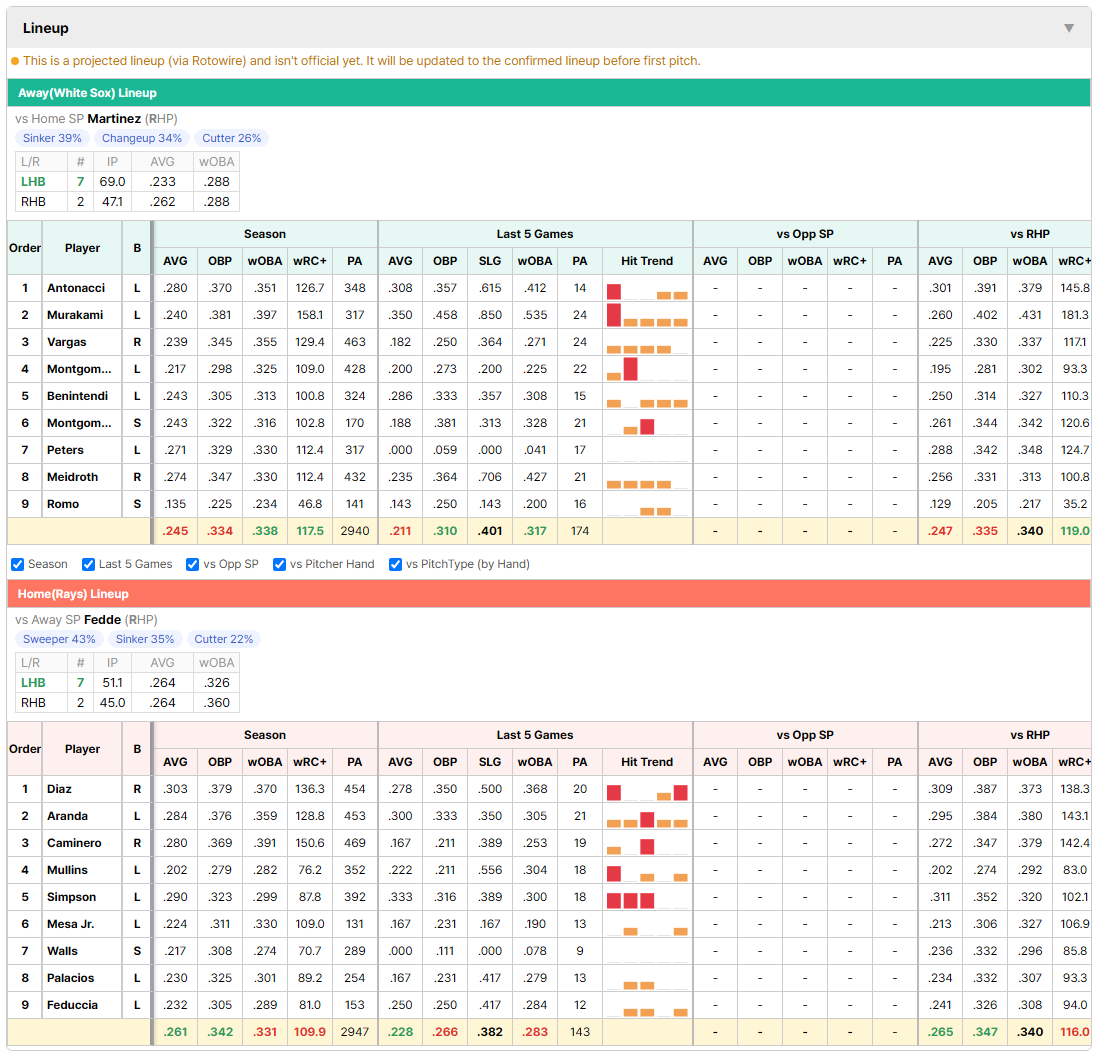Toggle the Last 5 Games checkbox

(88, 564)
